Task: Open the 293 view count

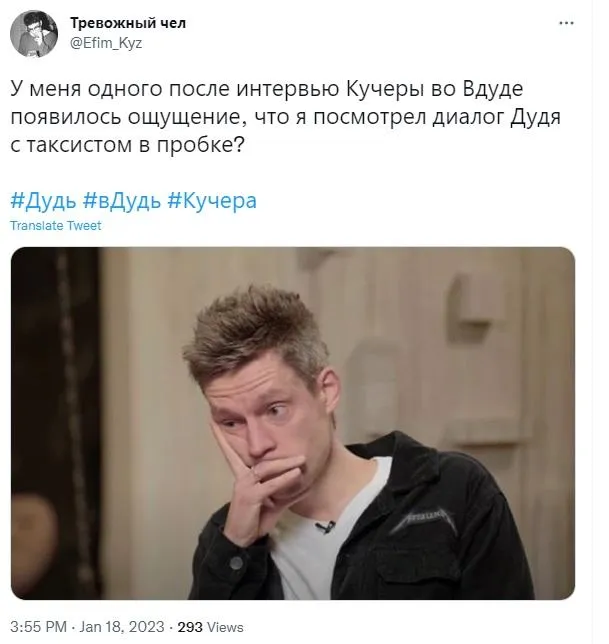Action: click(x=190, y=627)
